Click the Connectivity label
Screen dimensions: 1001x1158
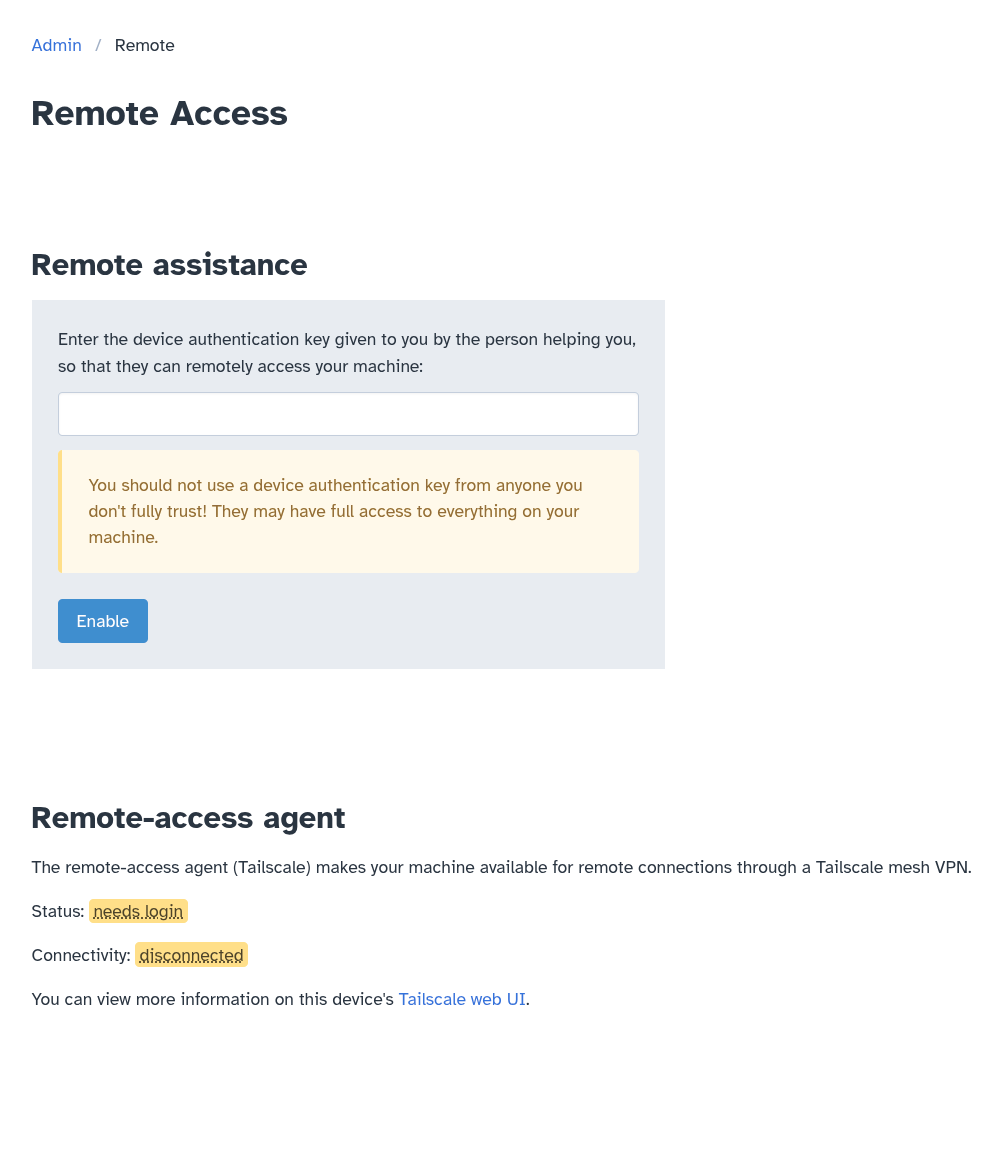(x=81, y=955)
